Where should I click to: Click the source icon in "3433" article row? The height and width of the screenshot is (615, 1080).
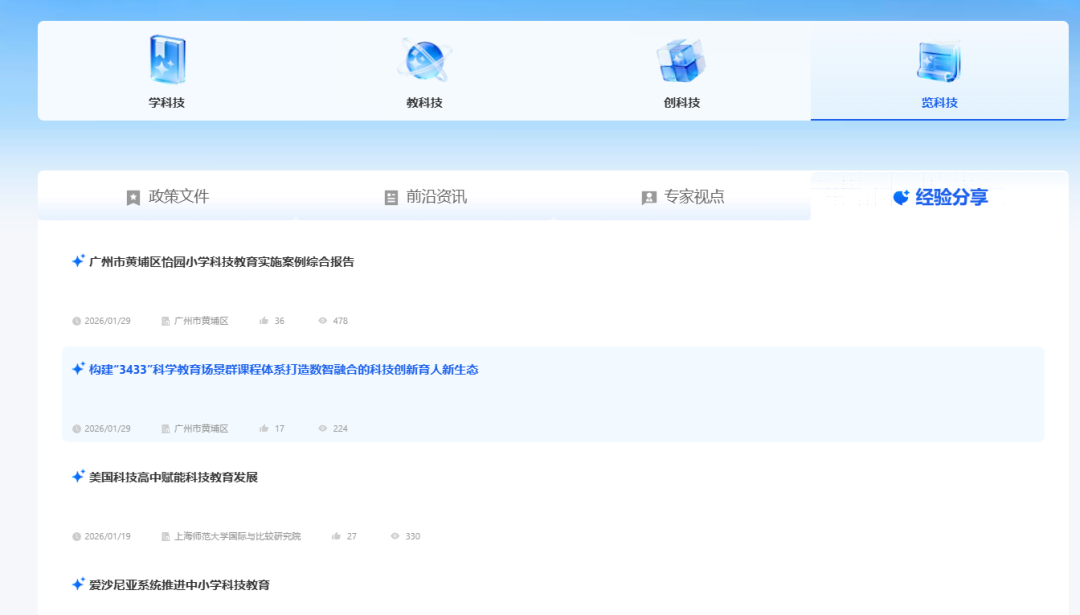tap(165, 428)
